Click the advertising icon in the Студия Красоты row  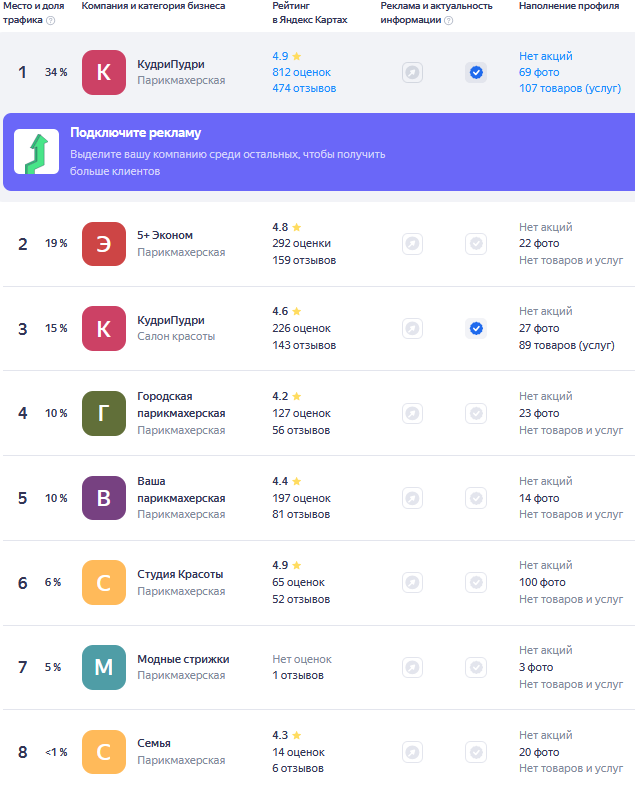tap(412, 582)
